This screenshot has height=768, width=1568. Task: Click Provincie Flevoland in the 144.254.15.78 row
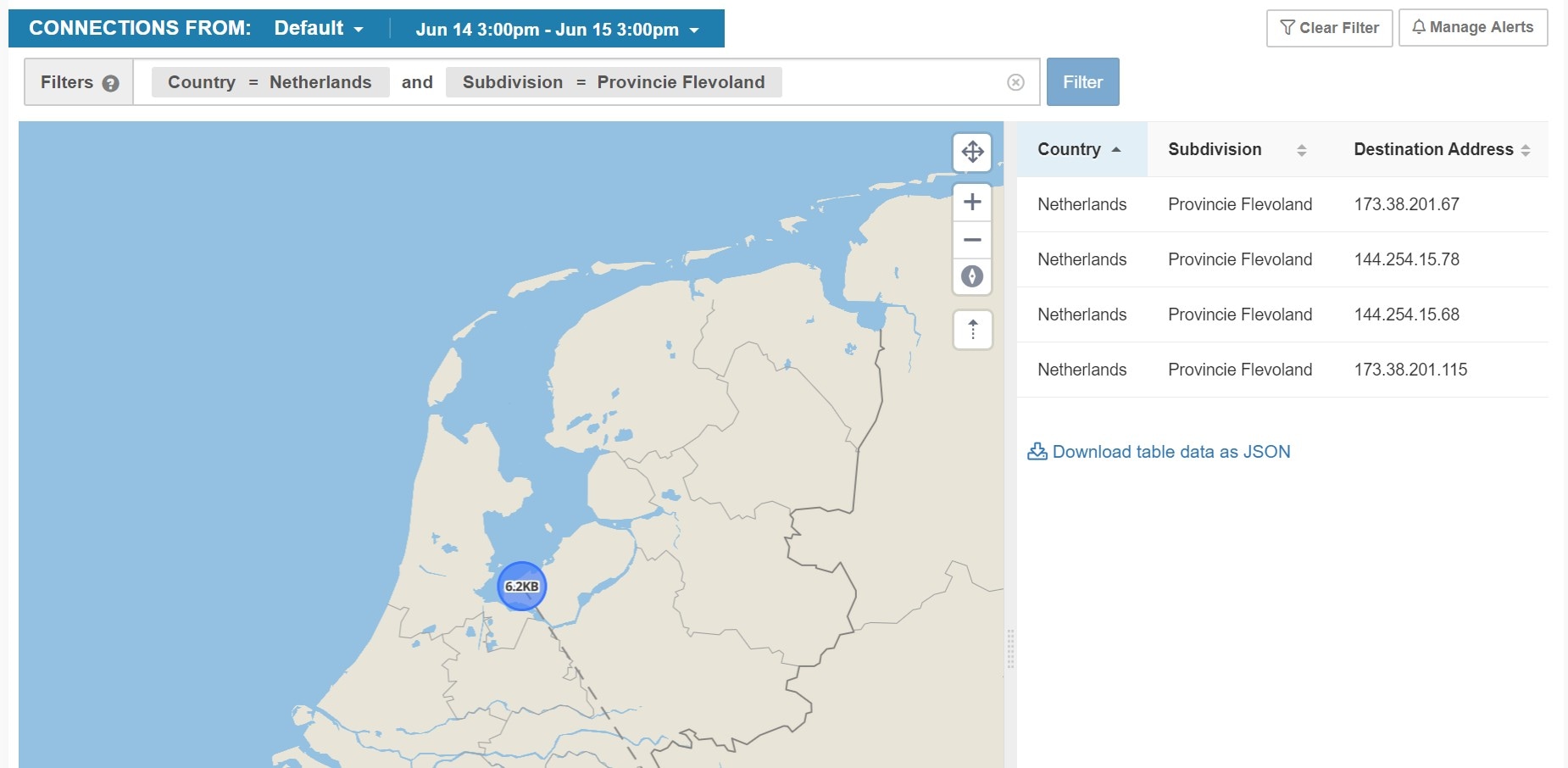click(1240, 259)
